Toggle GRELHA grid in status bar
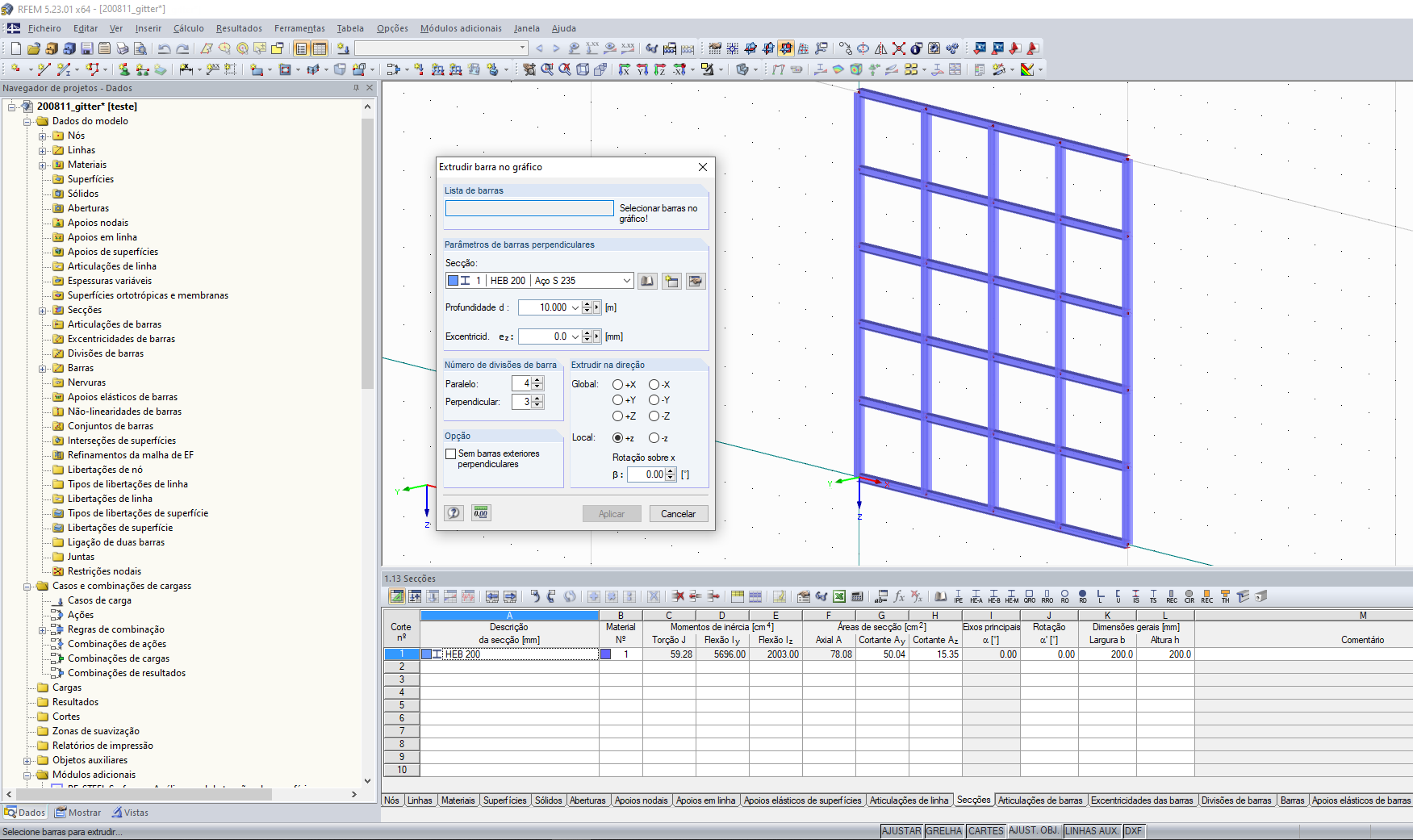Screen dimensions: 1413x840 click(x=944, y=831)
